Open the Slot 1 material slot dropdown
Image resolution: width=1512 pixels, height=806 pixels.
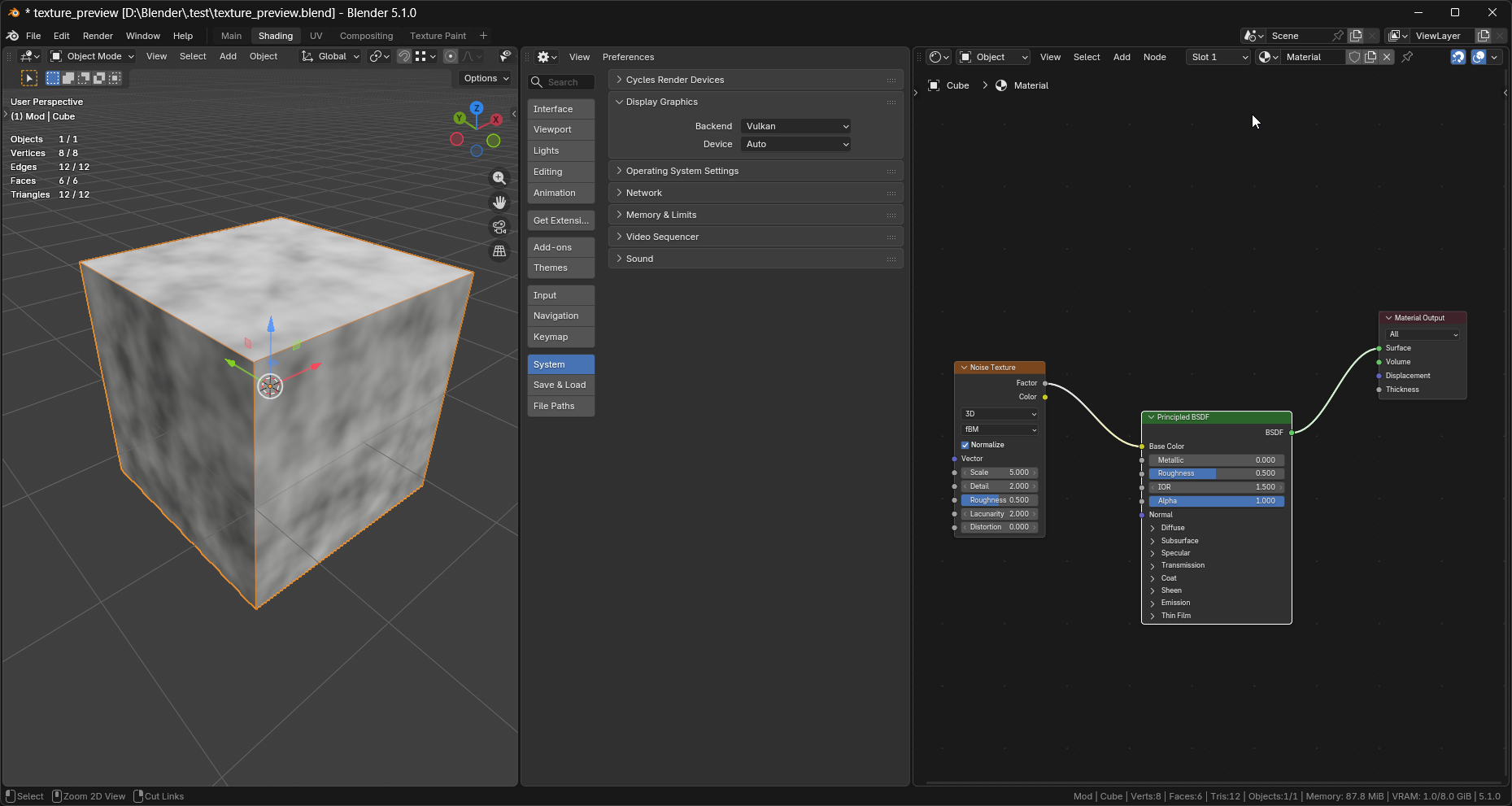[x=1218, y=57]
